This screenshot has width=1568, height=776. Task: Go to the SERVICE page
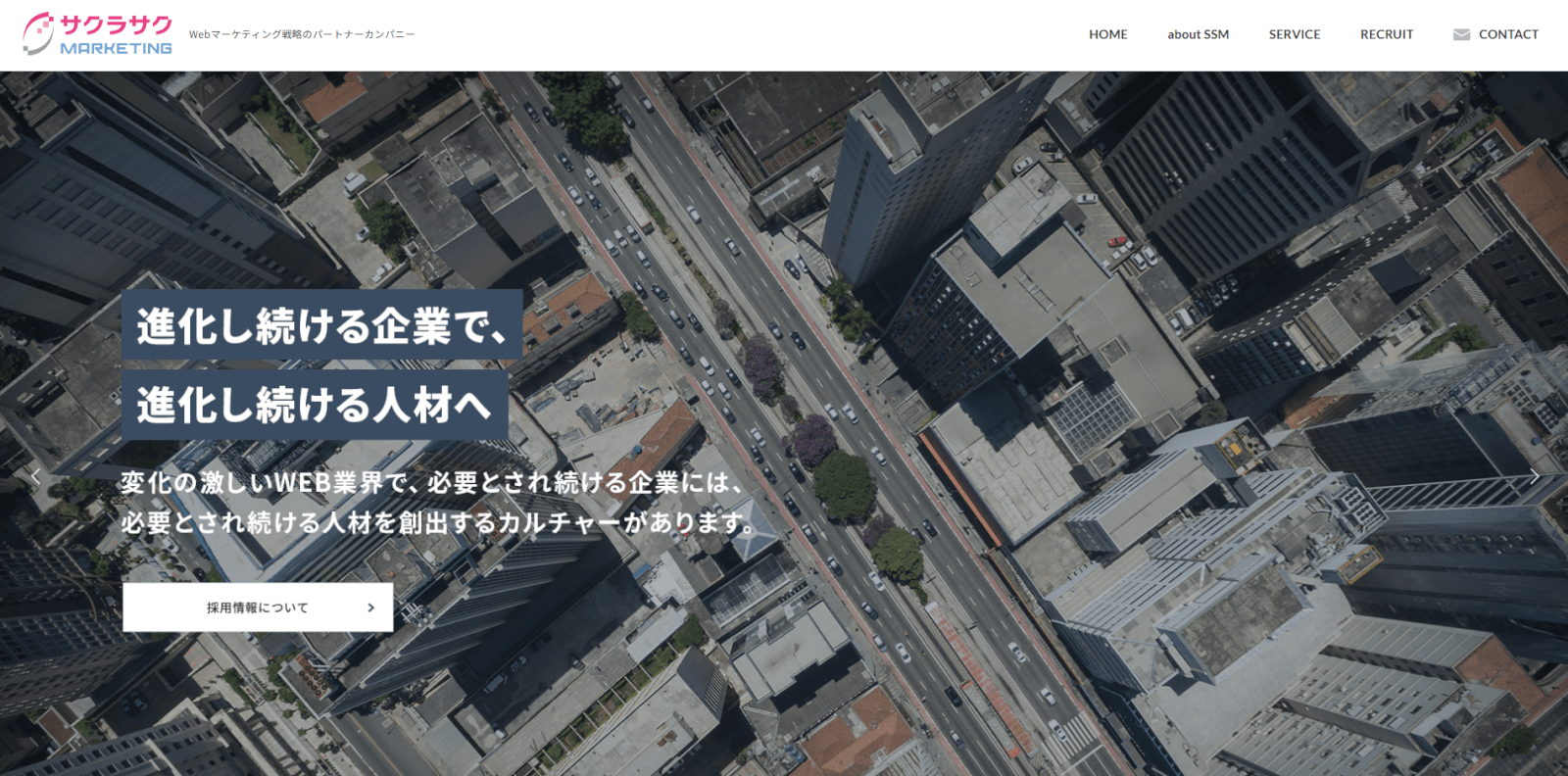click(x=1295, y=34)
